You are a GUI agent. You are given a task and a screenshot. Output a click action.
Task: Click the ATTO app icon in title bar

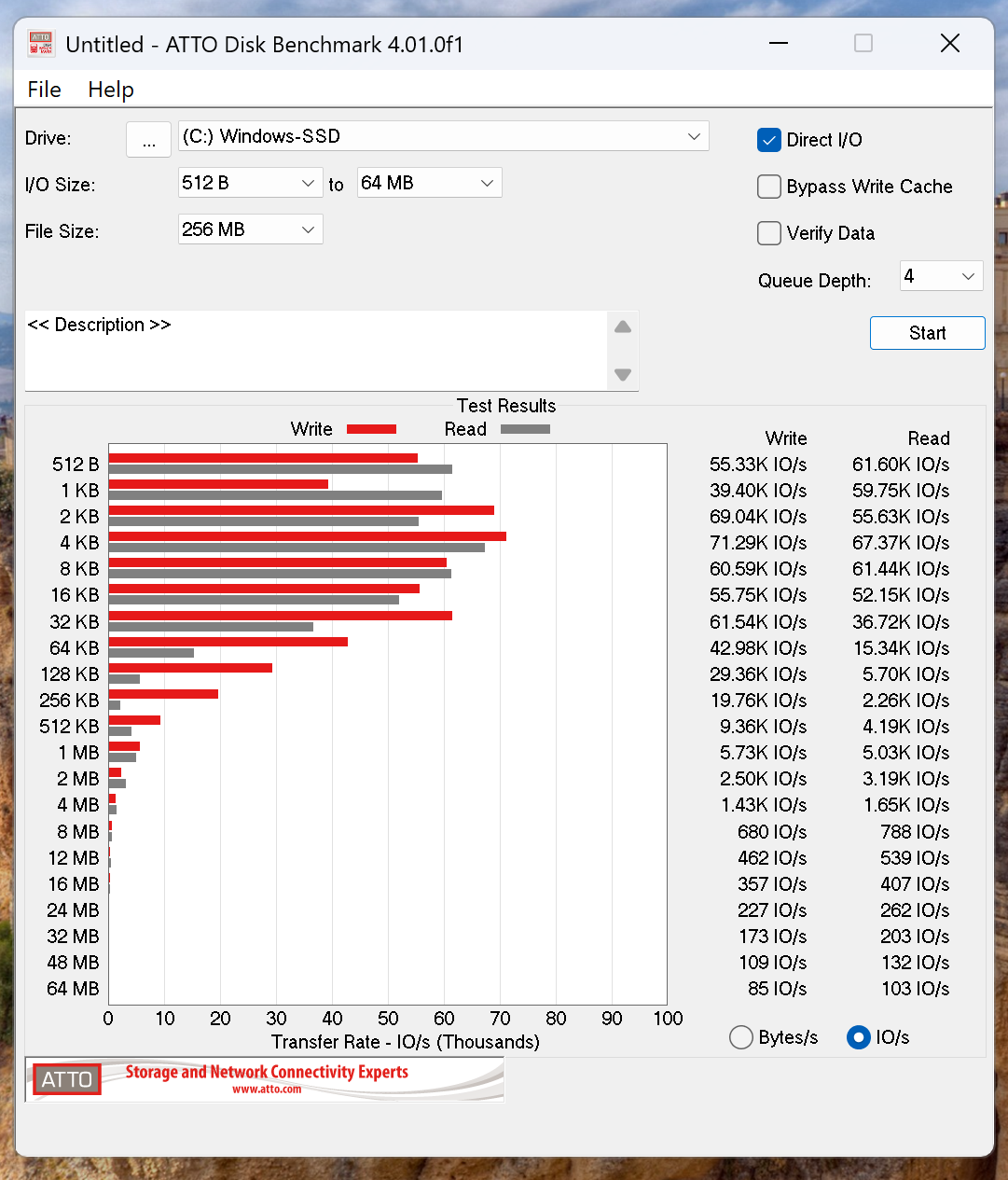[x=41, y=44]
